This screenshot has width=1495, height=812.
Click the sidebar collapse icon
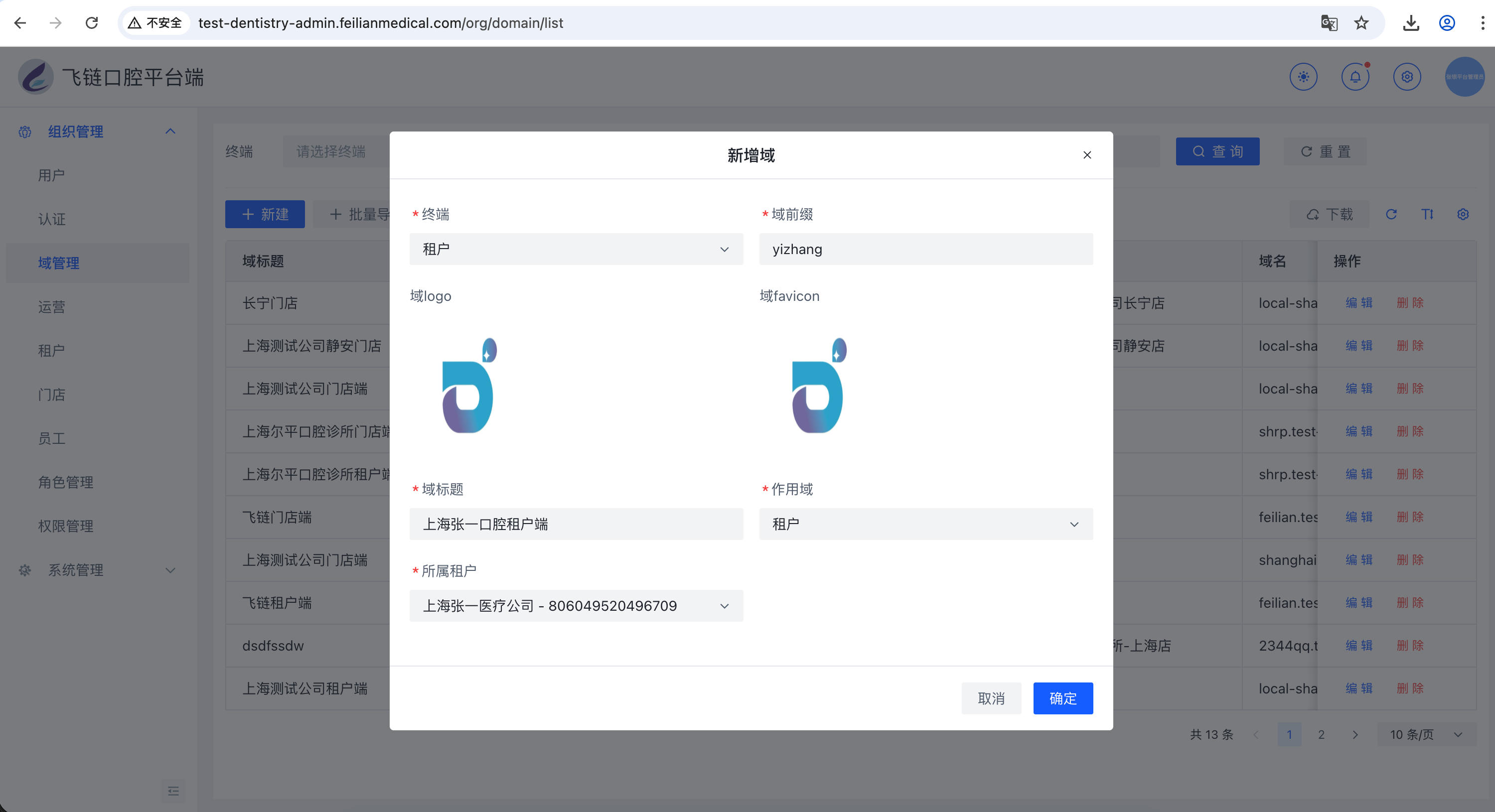(x=173, y=791)
